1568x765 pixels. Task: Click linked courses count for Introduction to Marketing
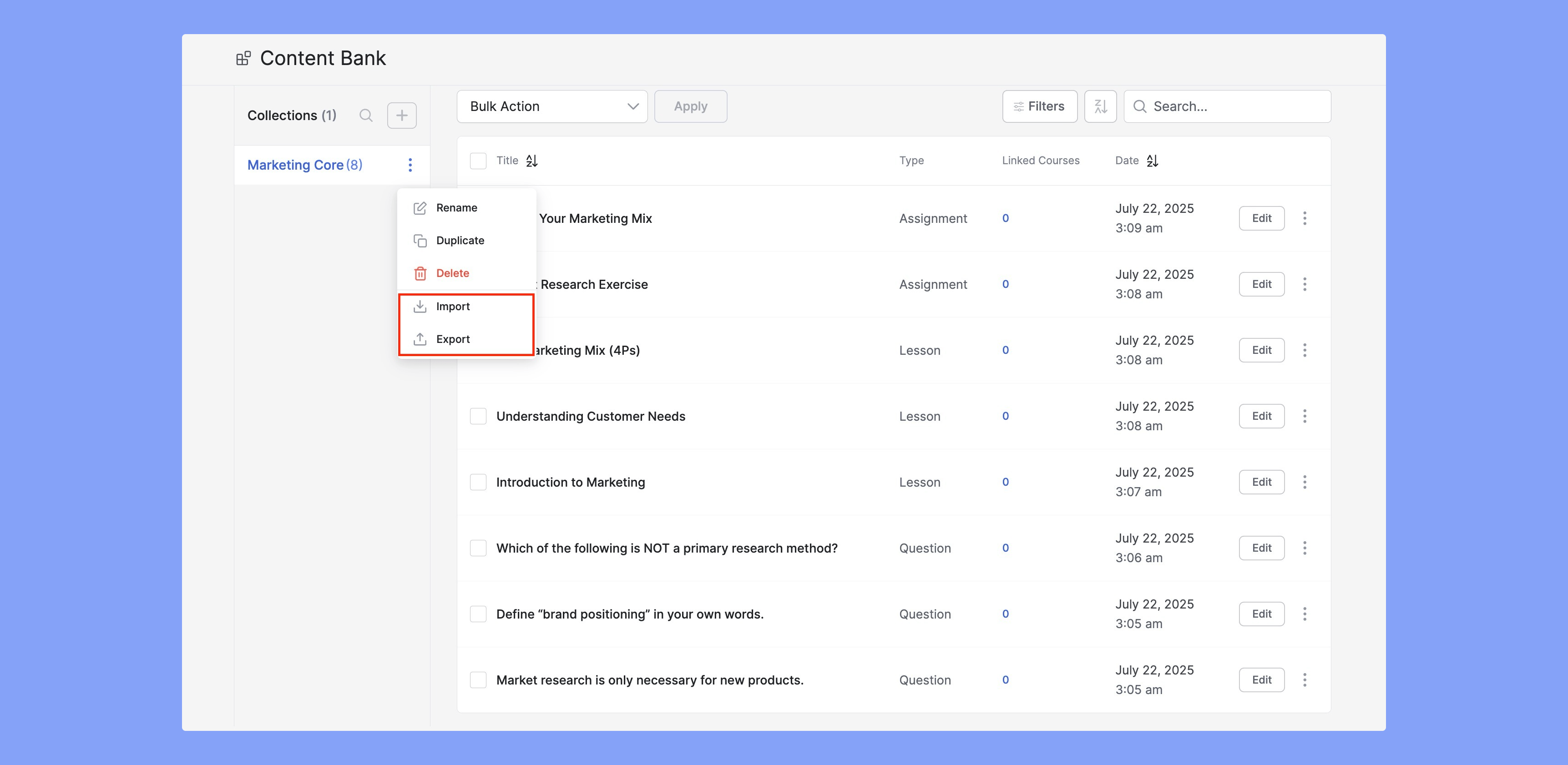pyautogui.click(x=1006, y=482)
